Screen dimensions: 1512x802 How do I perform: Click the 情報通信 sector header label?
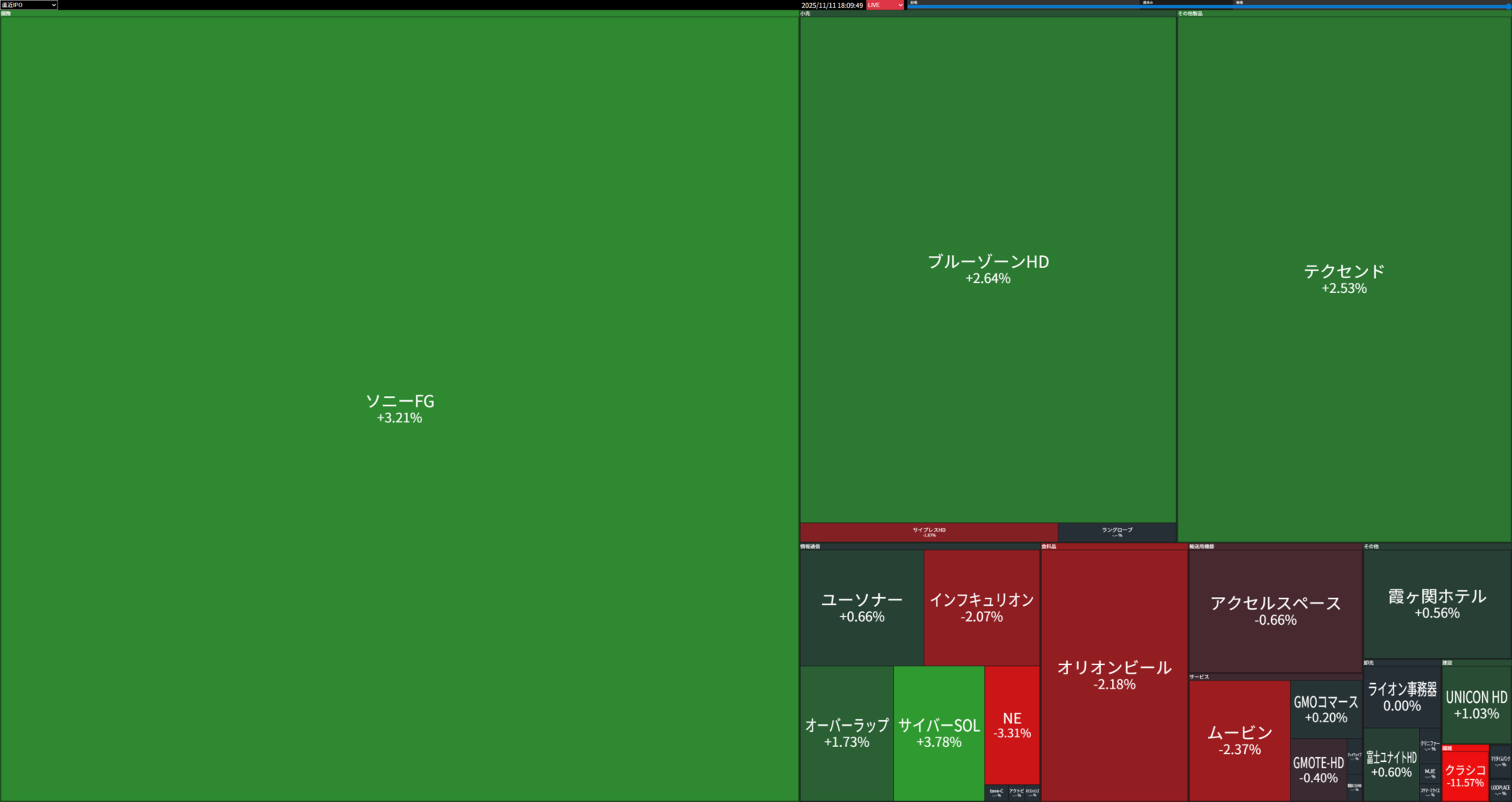pyautogui.click(x=810, y=546)
